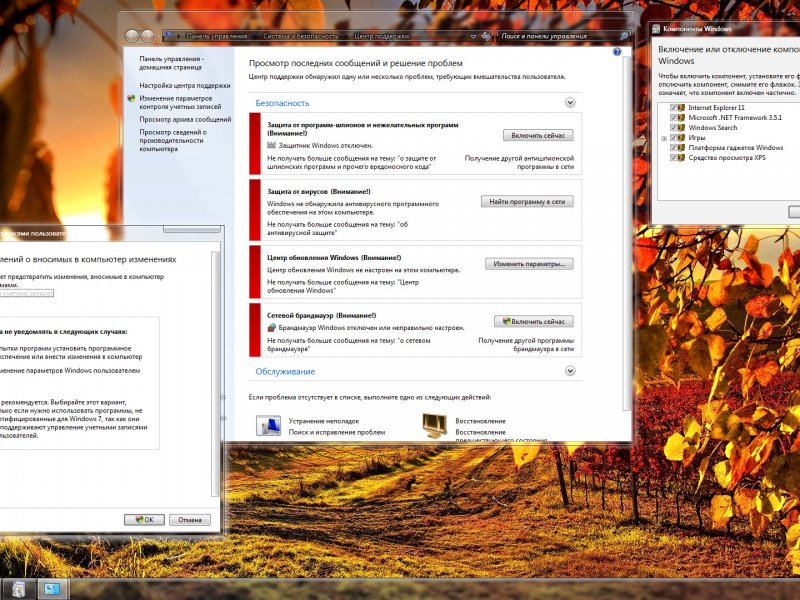The height and width of the screenshot is (600, 800).
Task: Select 'Система и безопасность' in the breadcrumb
Action: click(x=301, y=36)
